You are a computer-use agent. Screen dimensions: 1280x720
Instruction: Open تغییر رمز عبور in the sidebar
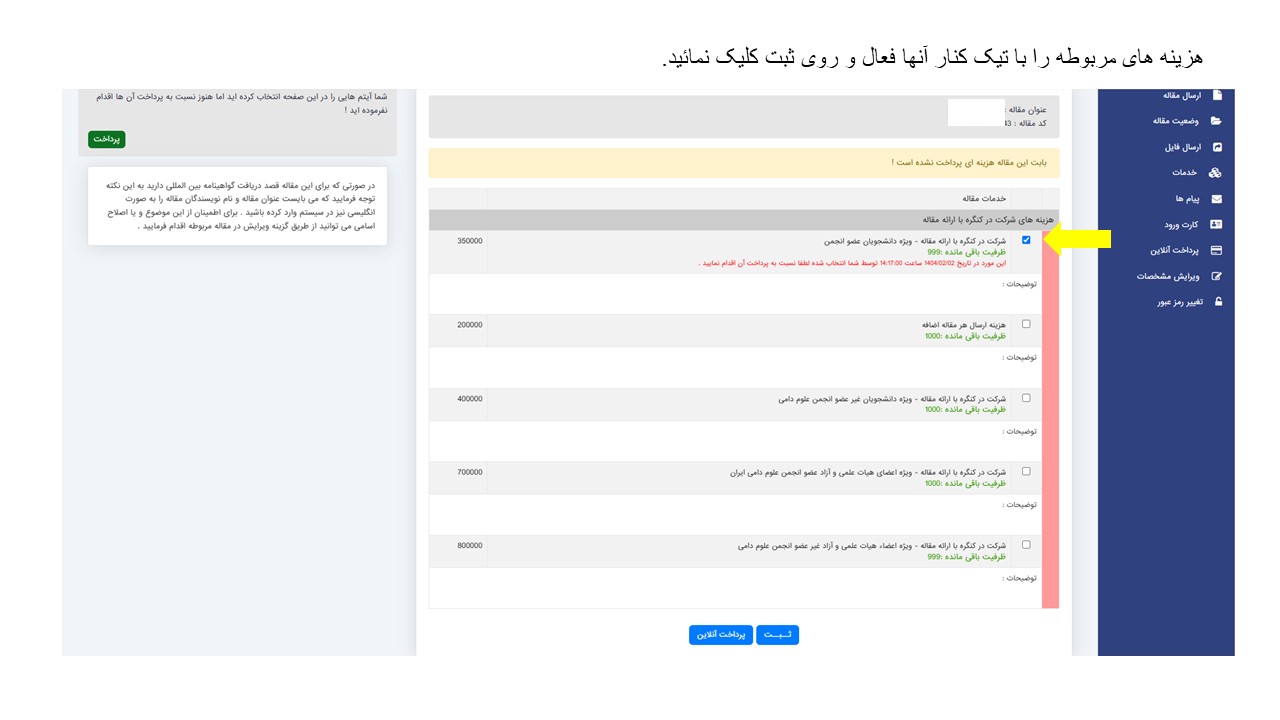1187,301
